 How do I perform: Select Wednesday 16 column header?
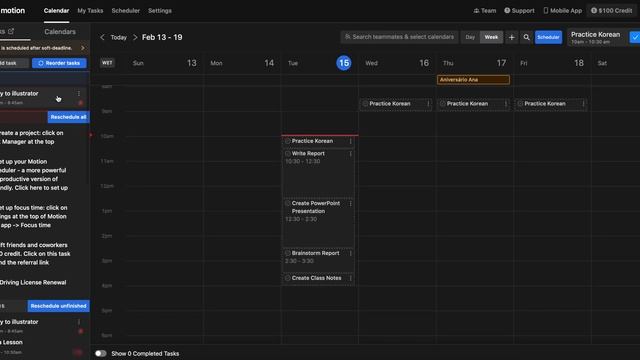(397, 63)
